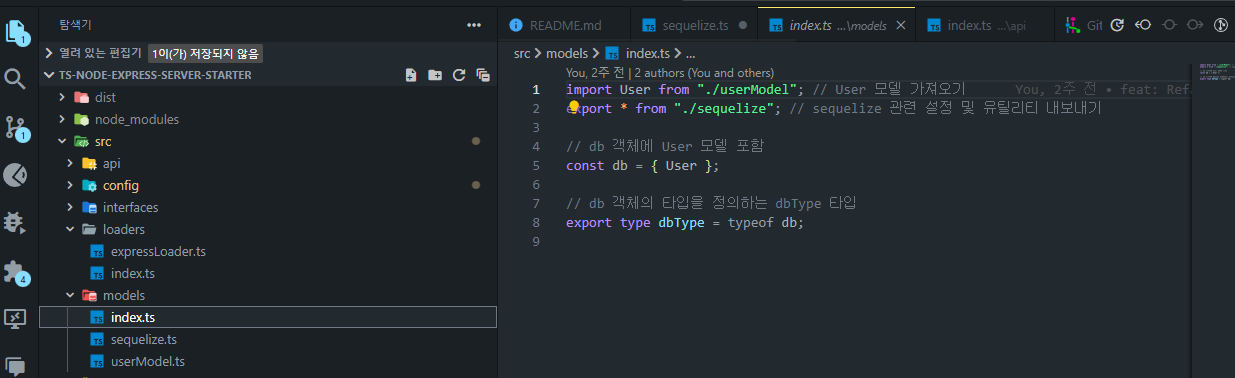Click the New Folder icon in explorer header
This screenshot has width=1235, height=378.
(435, 75)
